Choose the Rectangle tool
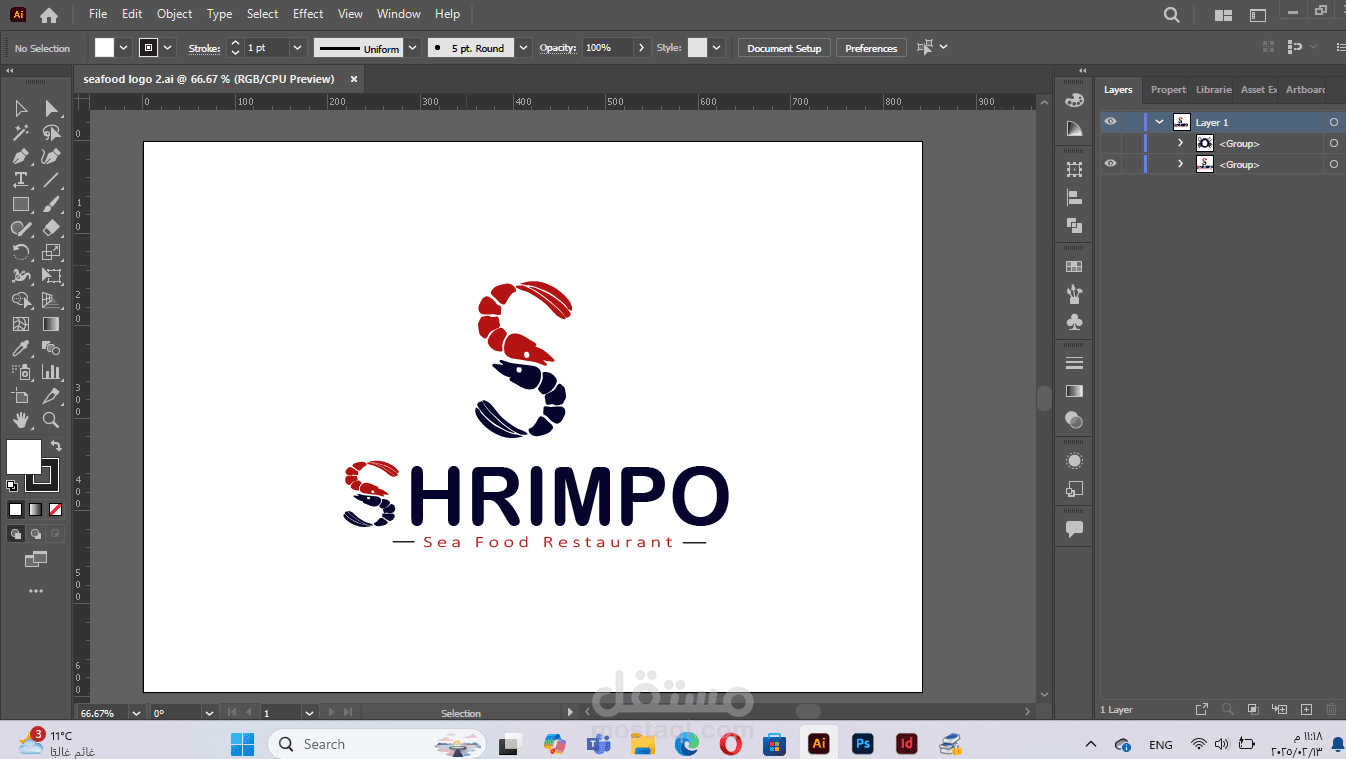 [x=21, y=204]
